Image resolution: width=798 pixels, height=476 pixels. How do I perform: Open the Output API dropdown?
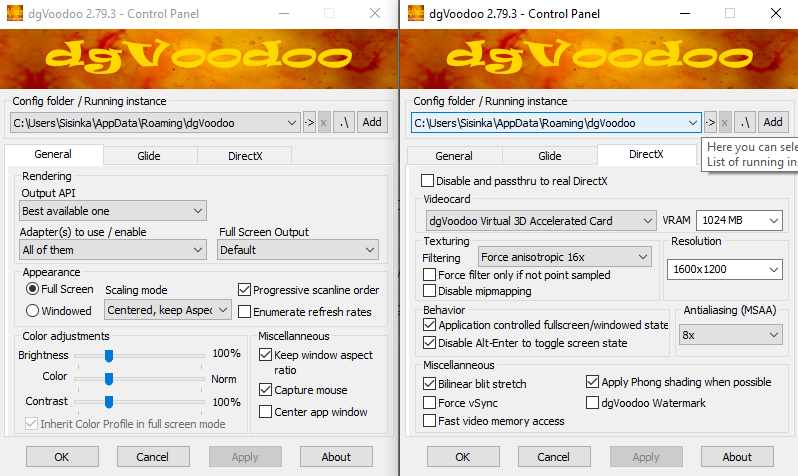[x=113, y=211]
